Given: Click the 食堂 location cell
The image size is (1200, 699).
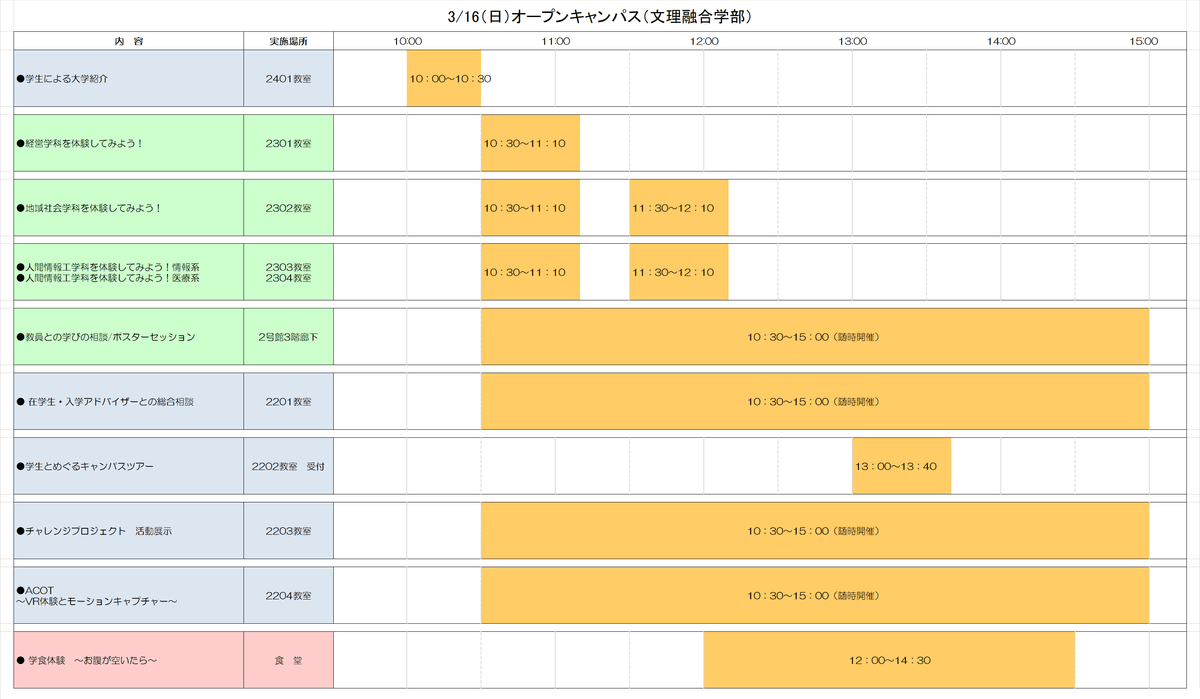Looking at the screenshot, I should pyautogui.click(x=288, y=660).
